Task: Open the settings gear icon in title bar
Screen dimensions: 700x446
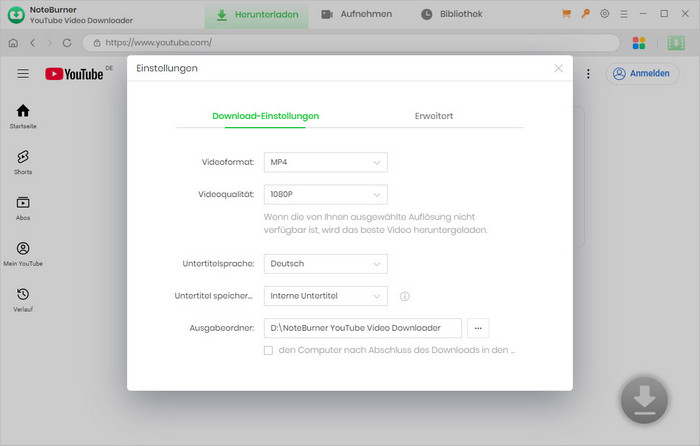Action: pos(604,14)
